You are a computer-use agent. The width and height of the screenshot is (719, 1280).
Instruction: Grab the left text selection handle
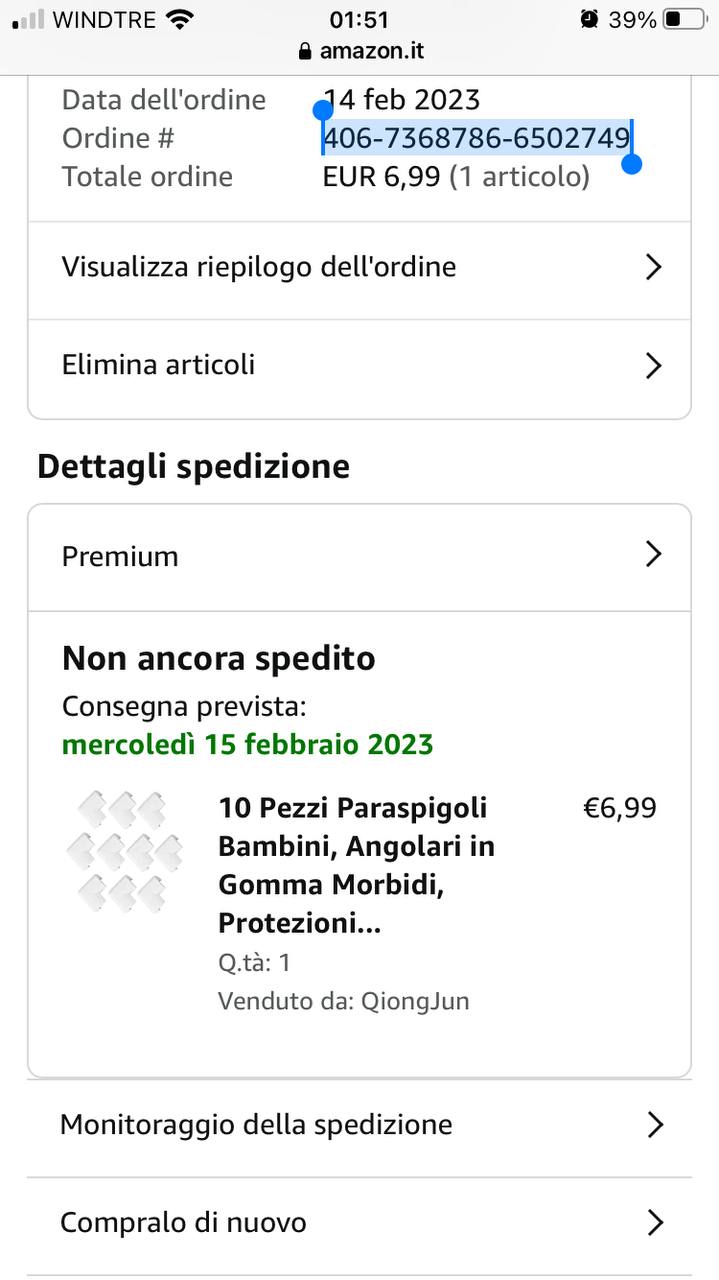pos(323,110)
